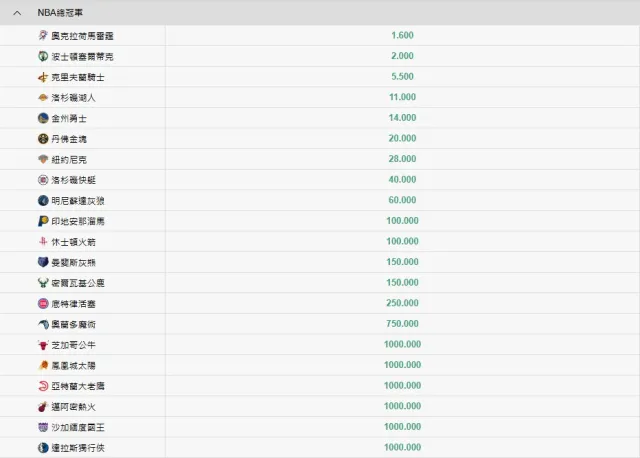Viewport: 640px width, 458px height.
Task: Click the LA Clippers logo
Action: point(43,180)
